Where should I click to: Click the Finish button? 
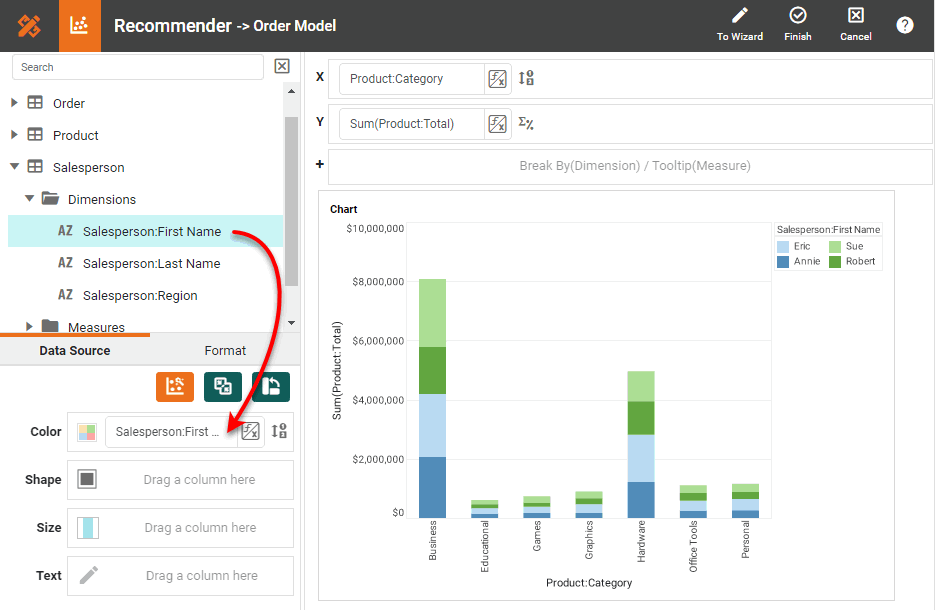click(797, 25)
